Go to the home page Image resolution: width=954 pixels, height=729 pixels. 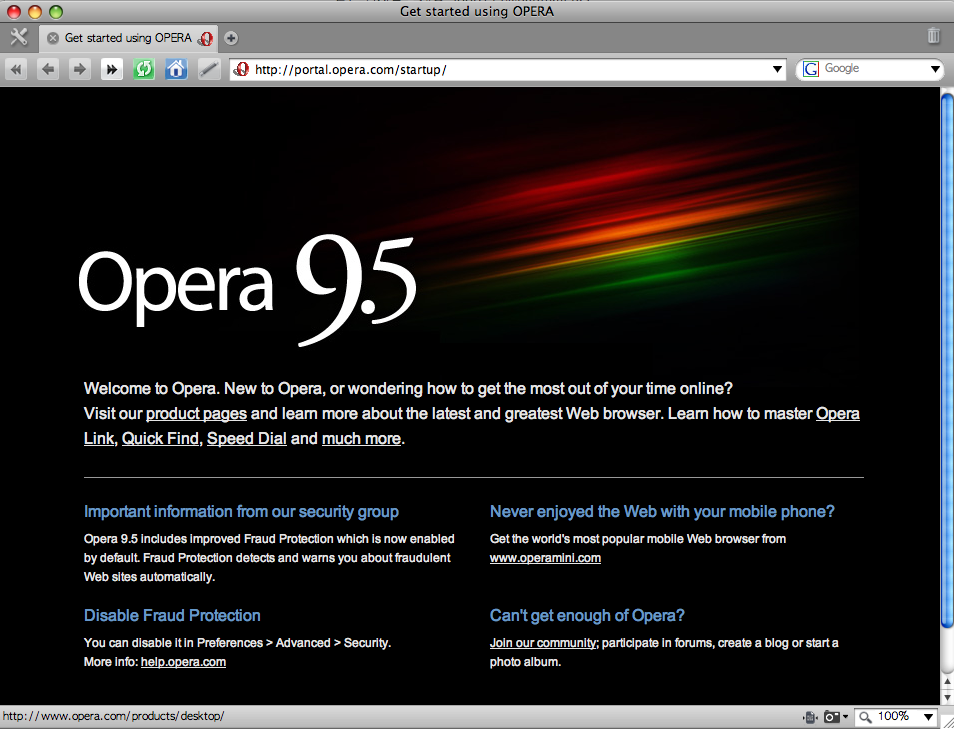176,69
